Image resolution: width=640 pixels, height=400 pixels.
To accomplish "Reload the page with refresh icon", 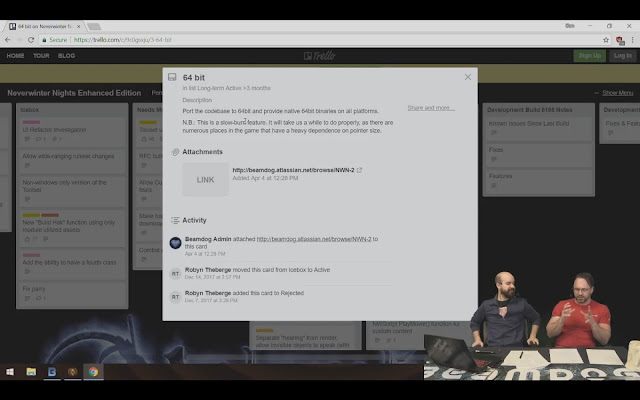I will coord(31,40).
